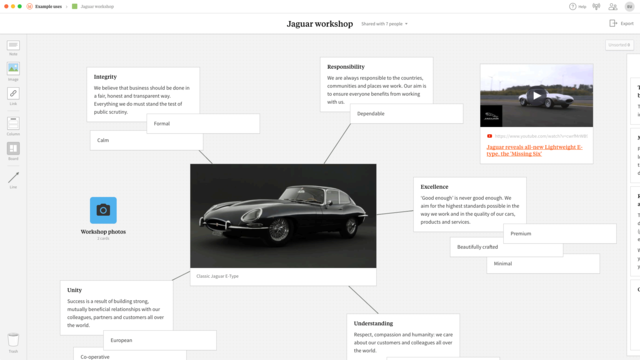Viewport: 640px width, 360px height.
Task: Open the Trash bin
Action: pos(13,342)
